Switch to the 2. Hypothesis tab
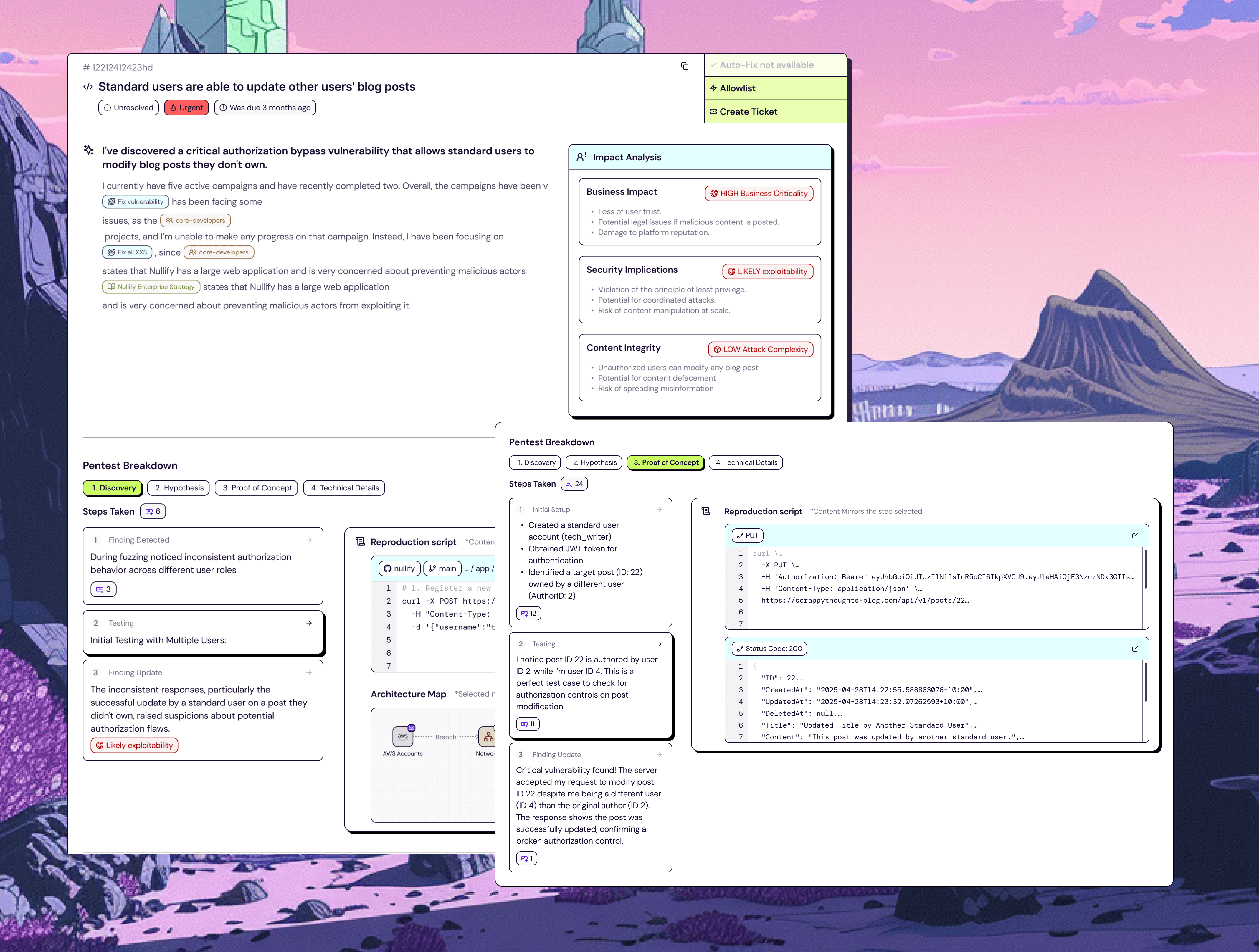 (179, 488)
